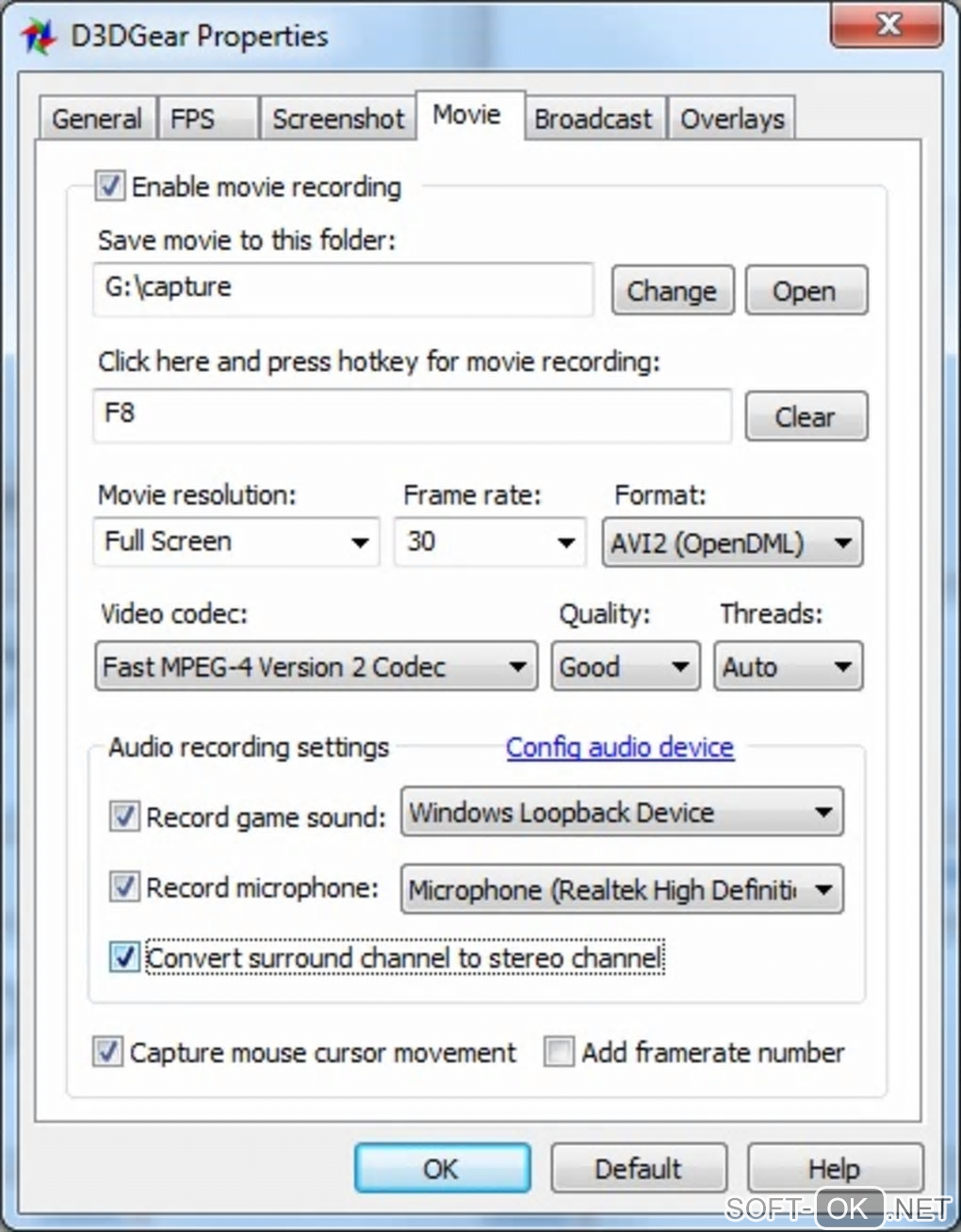Open the Config audio device link
The image size is (961, 1232).
620,747
